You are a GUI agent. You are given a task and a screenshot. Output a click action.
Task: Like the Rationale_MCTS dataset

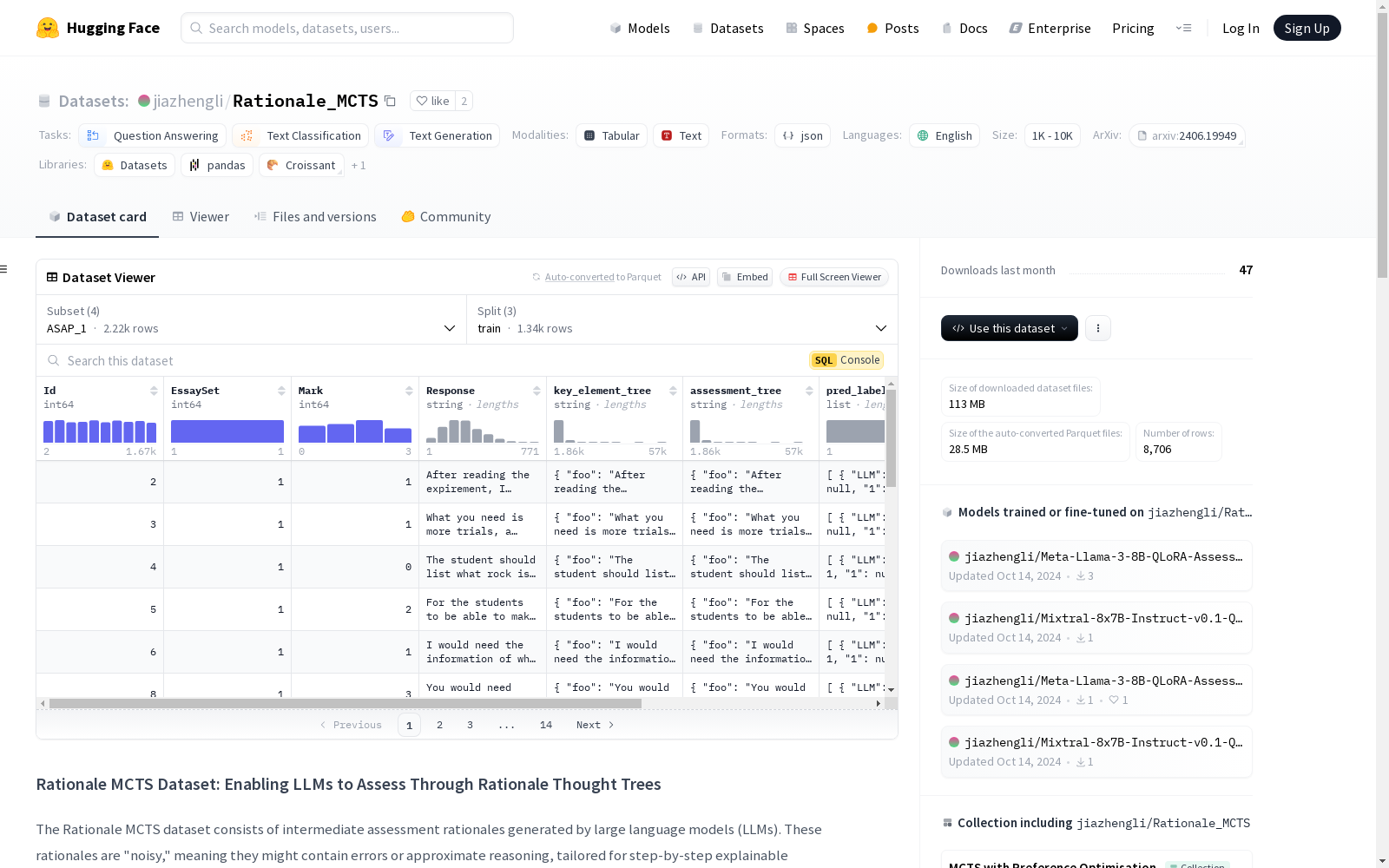coord(432,101)
